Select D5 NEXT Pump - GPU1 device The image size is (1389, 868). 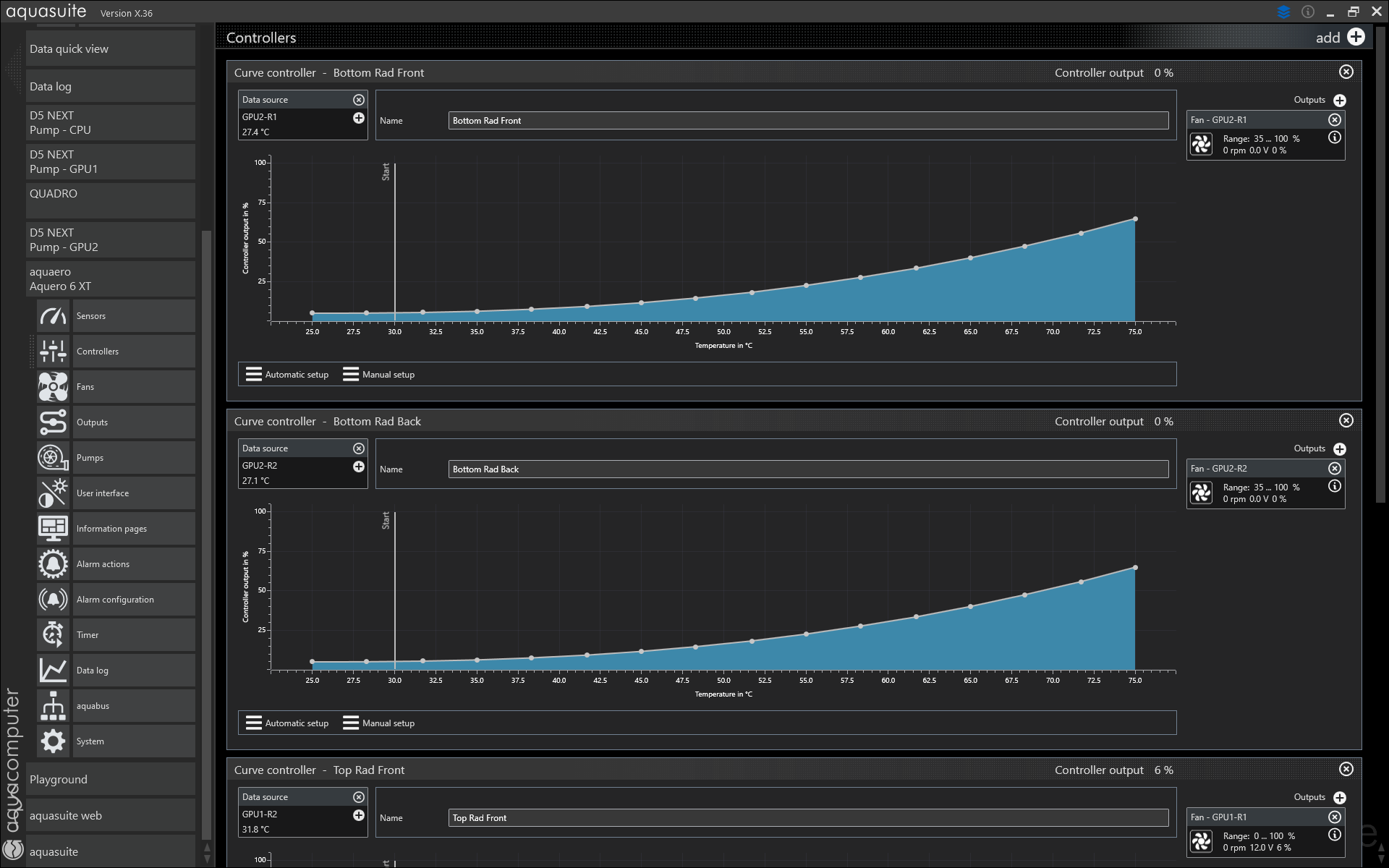click(x=111, y=162)
